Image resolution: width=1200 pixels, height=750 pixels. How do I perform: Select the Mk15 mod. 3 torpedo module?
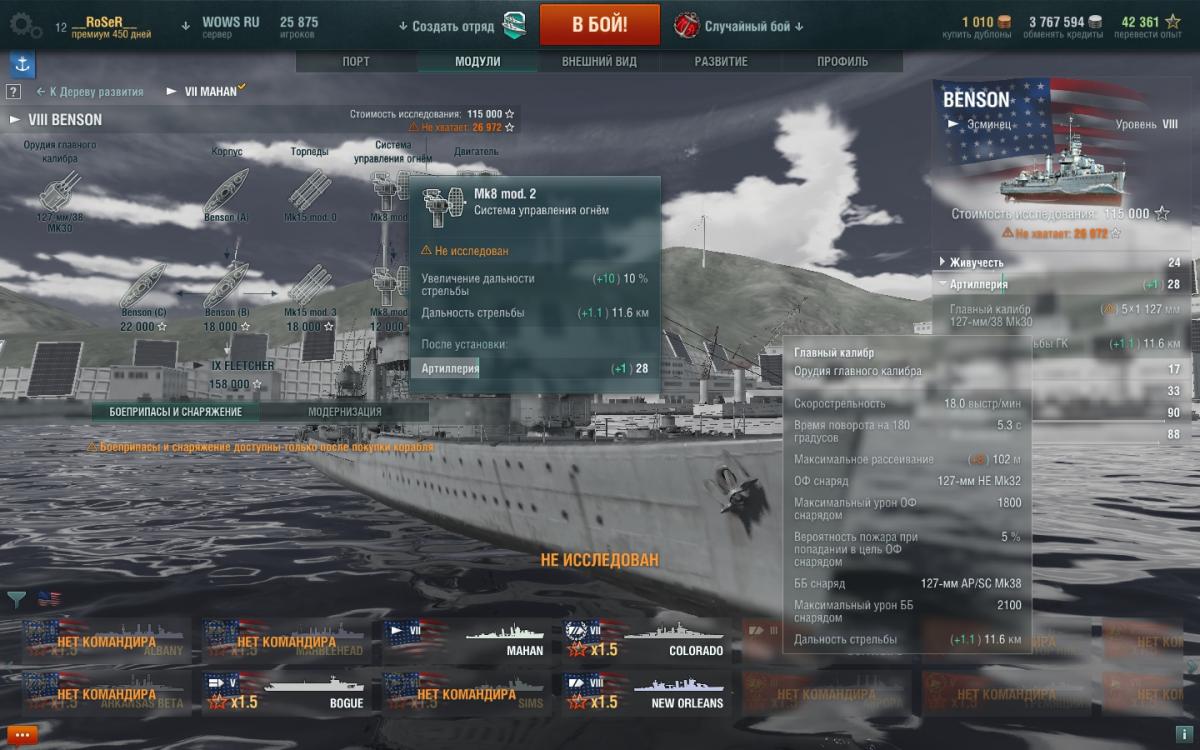(310, 284)
